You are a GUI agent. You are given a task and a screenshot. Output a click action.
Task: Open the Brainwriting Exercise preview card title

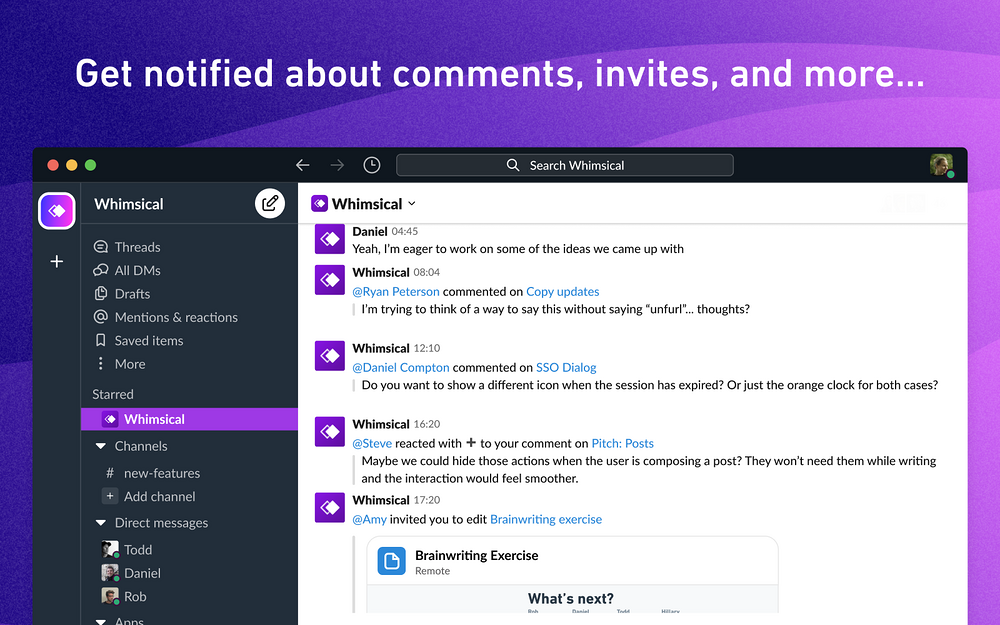click(476, 555)
